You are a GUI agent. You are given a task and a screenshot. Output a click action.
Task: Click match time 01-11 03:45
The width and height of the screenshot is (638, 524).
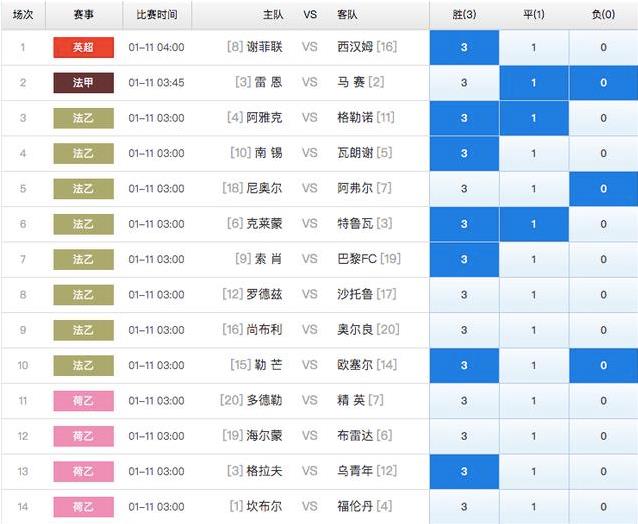point(157,83)
